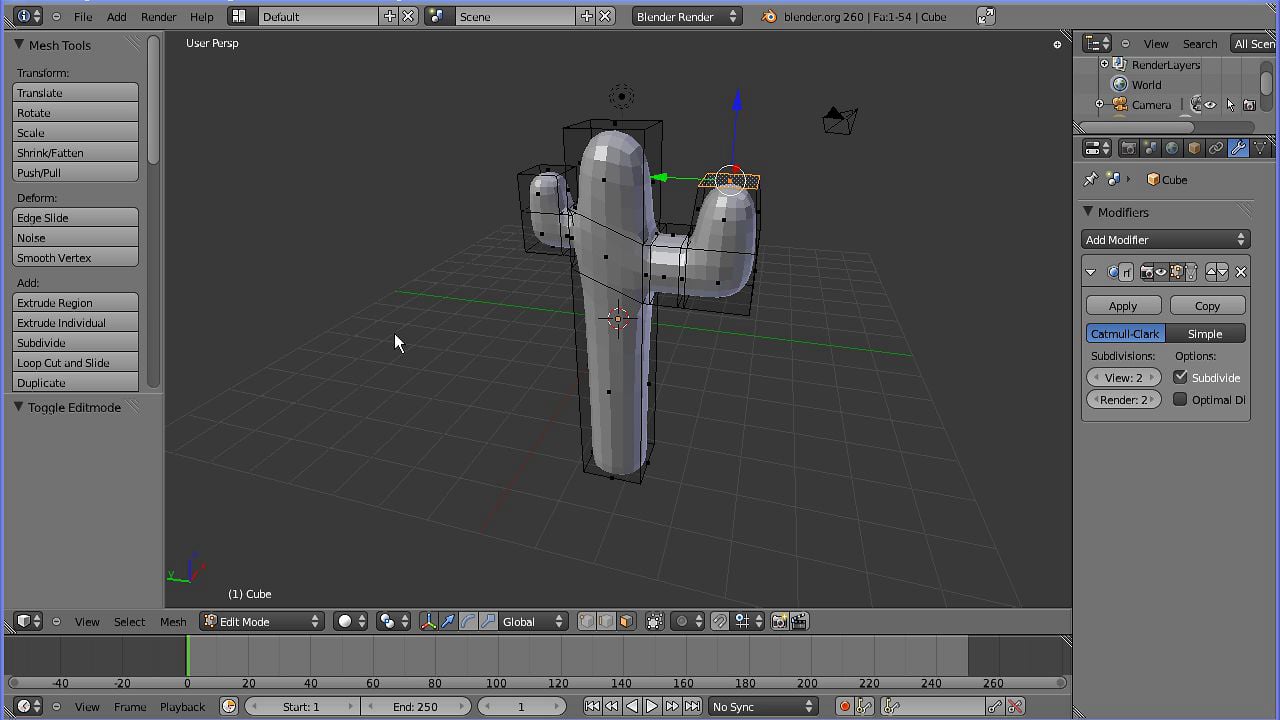
Task: Open the Add Modifier dropdown
Action: 1166,240
